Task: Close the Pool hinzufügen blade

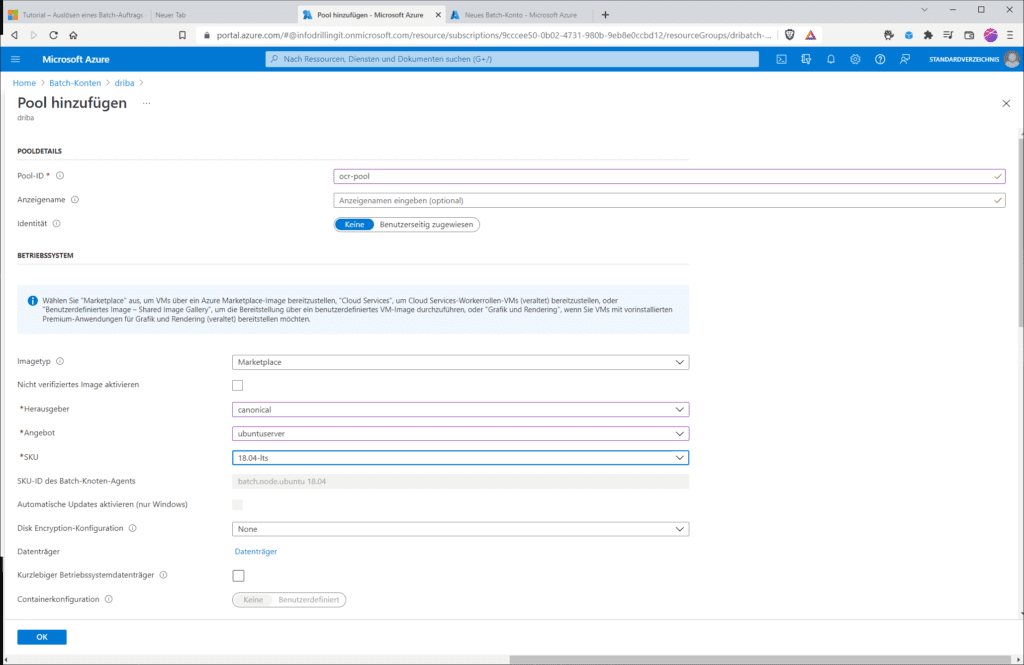Action: point(1006,103)
